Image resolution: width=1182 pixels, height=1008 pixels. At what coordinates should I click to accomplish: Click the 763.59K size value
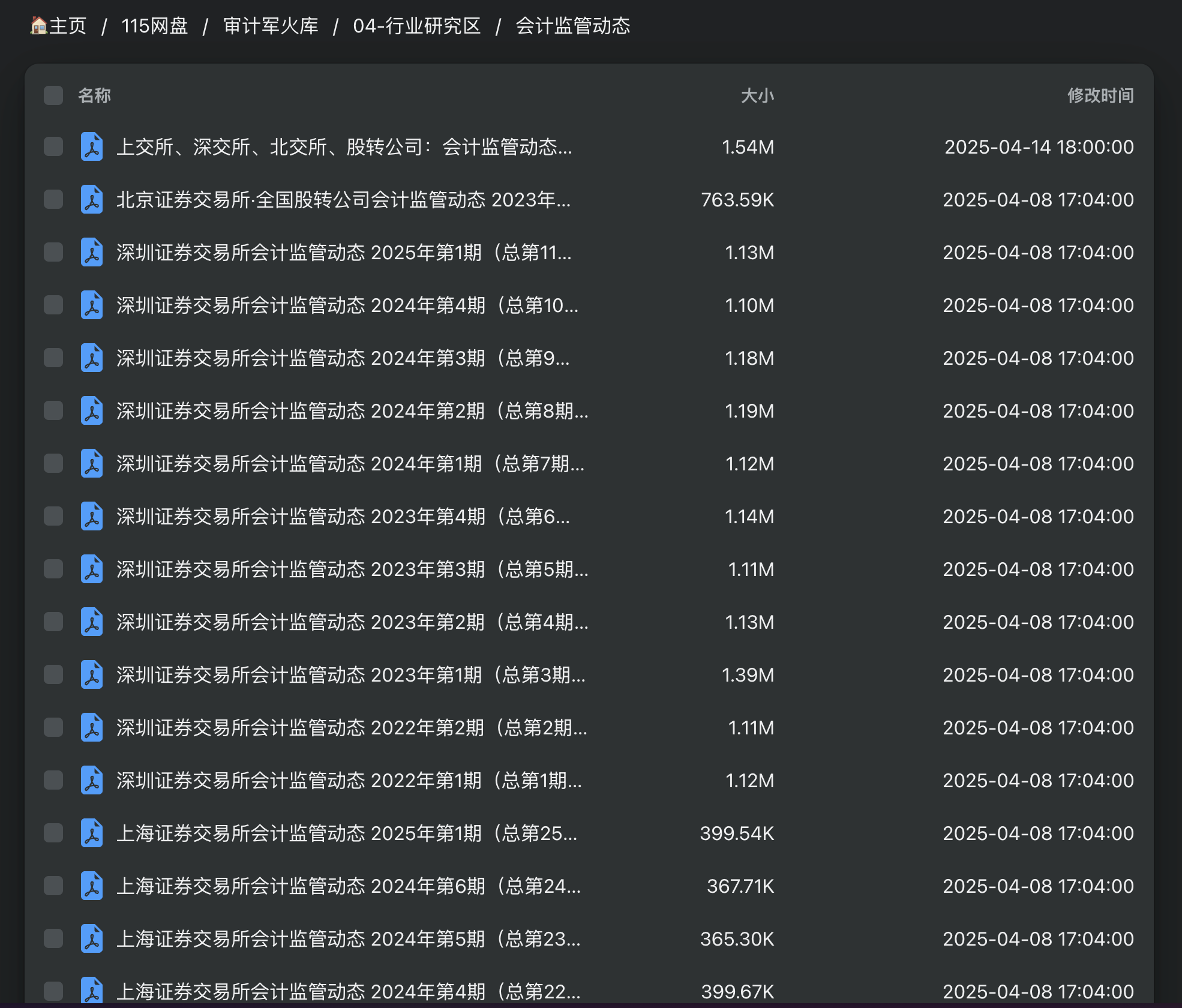737,200
